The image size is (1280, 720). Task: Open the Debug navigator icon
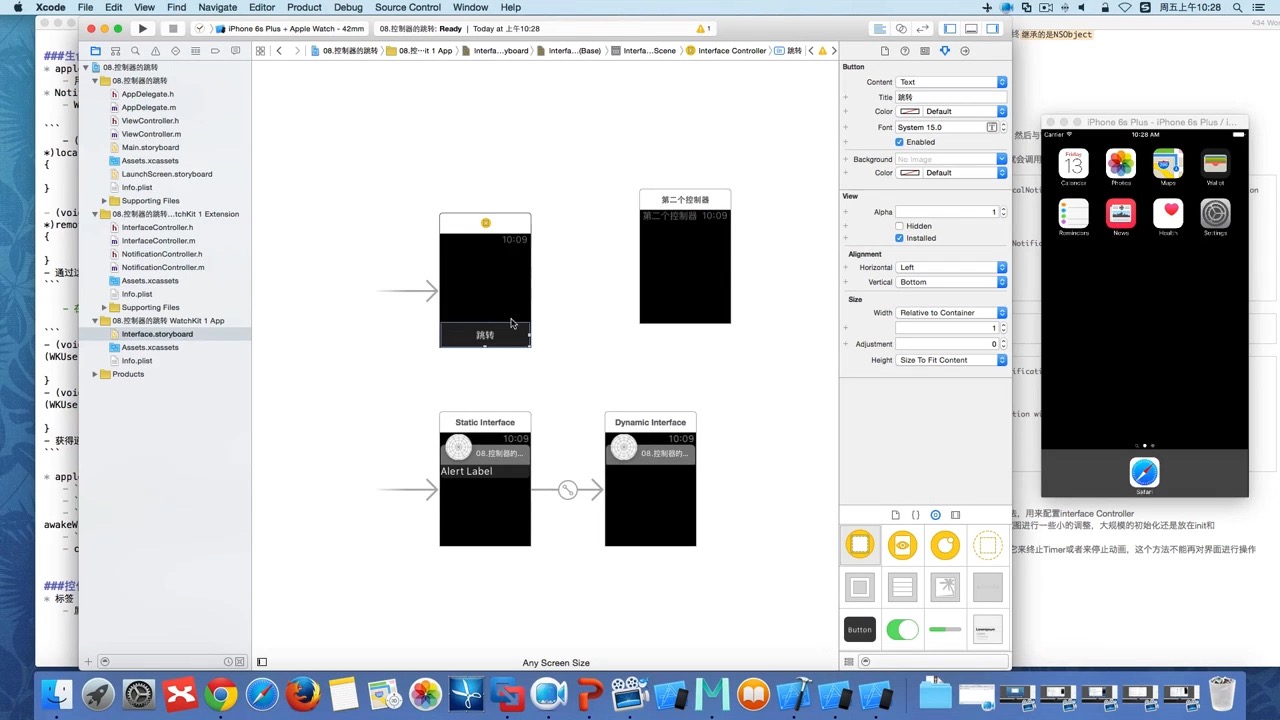[x=195, y=51]
